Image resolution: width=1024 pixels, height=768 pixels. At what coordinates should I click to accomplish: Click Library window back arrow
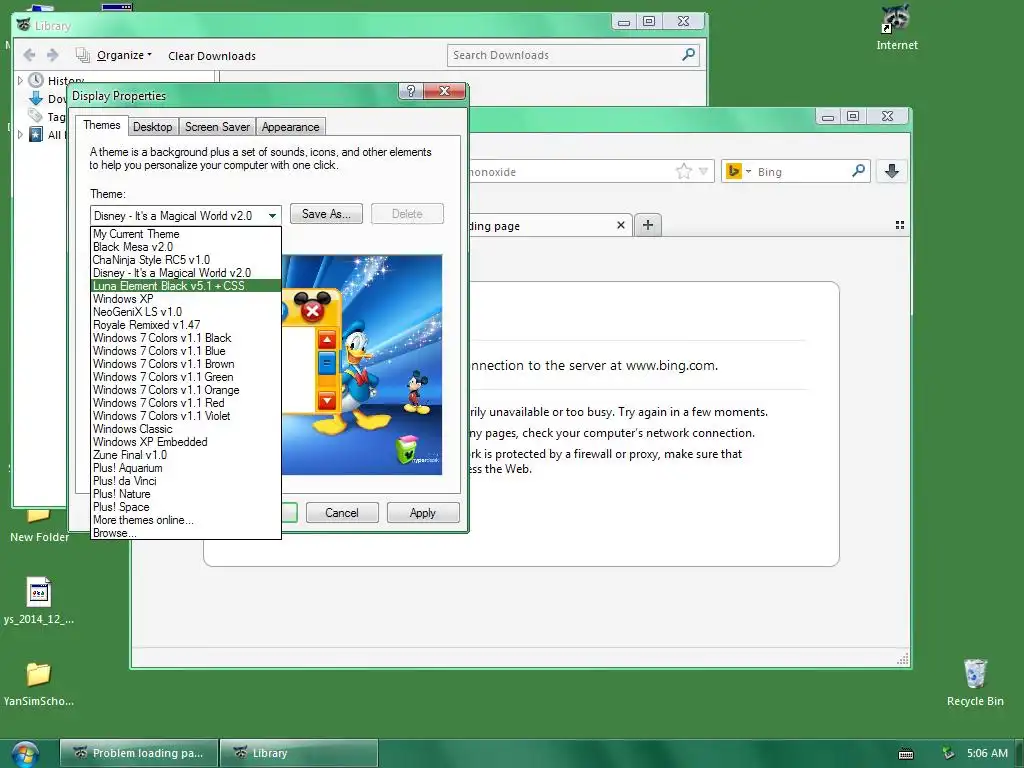click(29, 55)
